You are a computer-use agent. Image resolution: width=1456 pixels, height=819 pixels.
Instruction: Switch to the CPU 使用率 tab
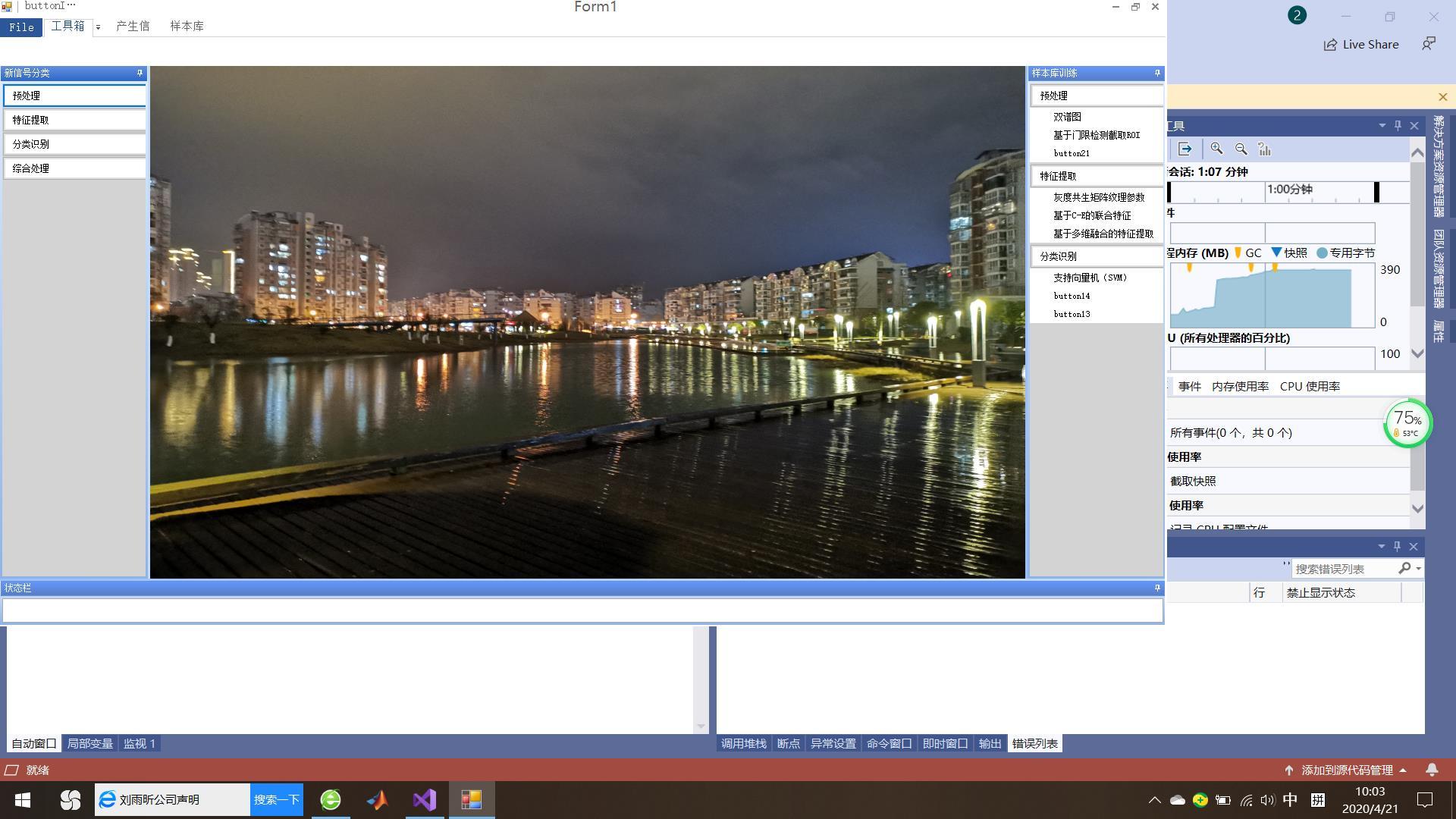[x=1310, y=387]
